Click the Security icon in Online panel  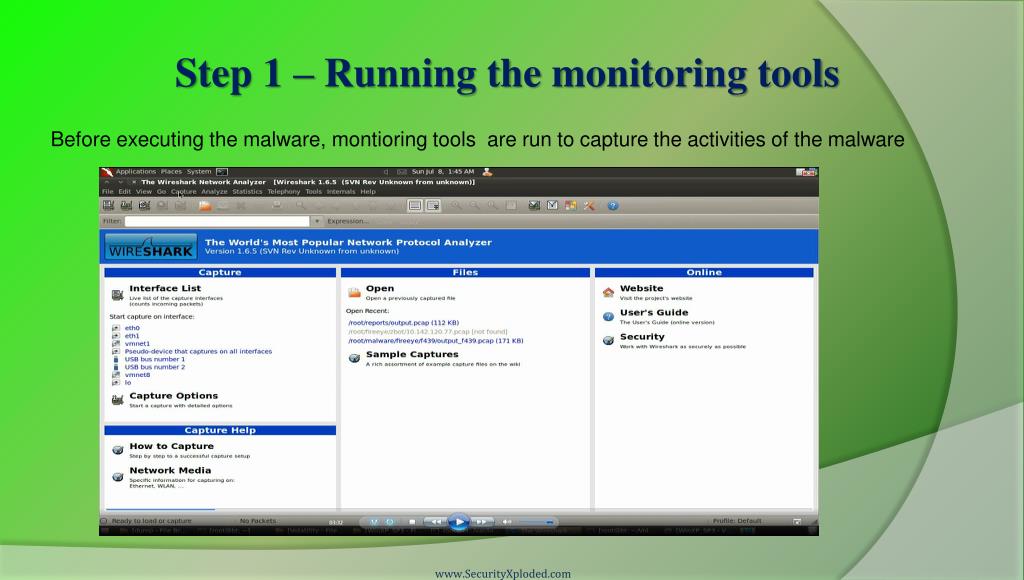click(x=608, y=340)
